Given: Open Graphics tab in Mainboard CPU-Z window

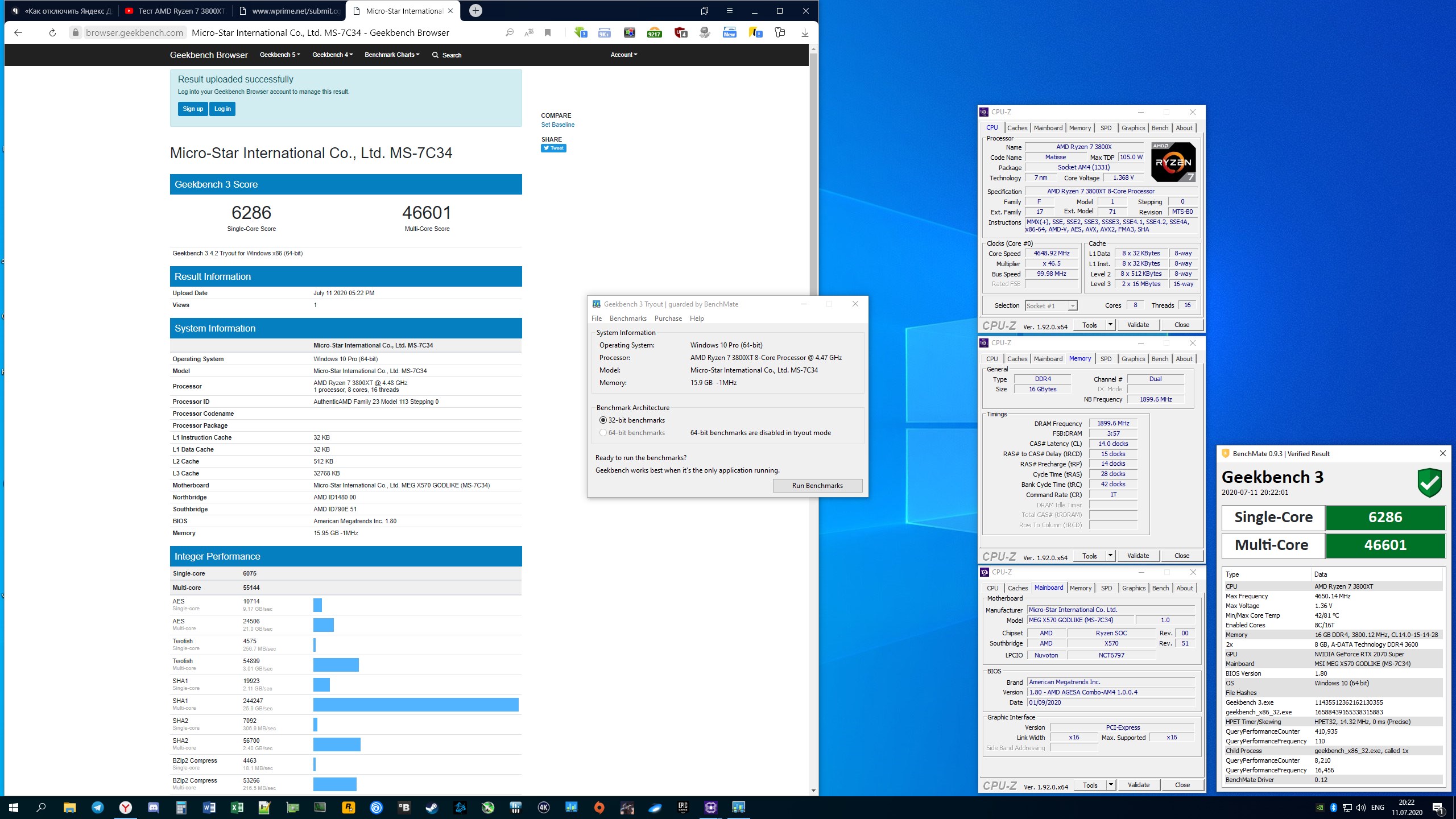Looking at the screenshot, I should point(1134,588).
